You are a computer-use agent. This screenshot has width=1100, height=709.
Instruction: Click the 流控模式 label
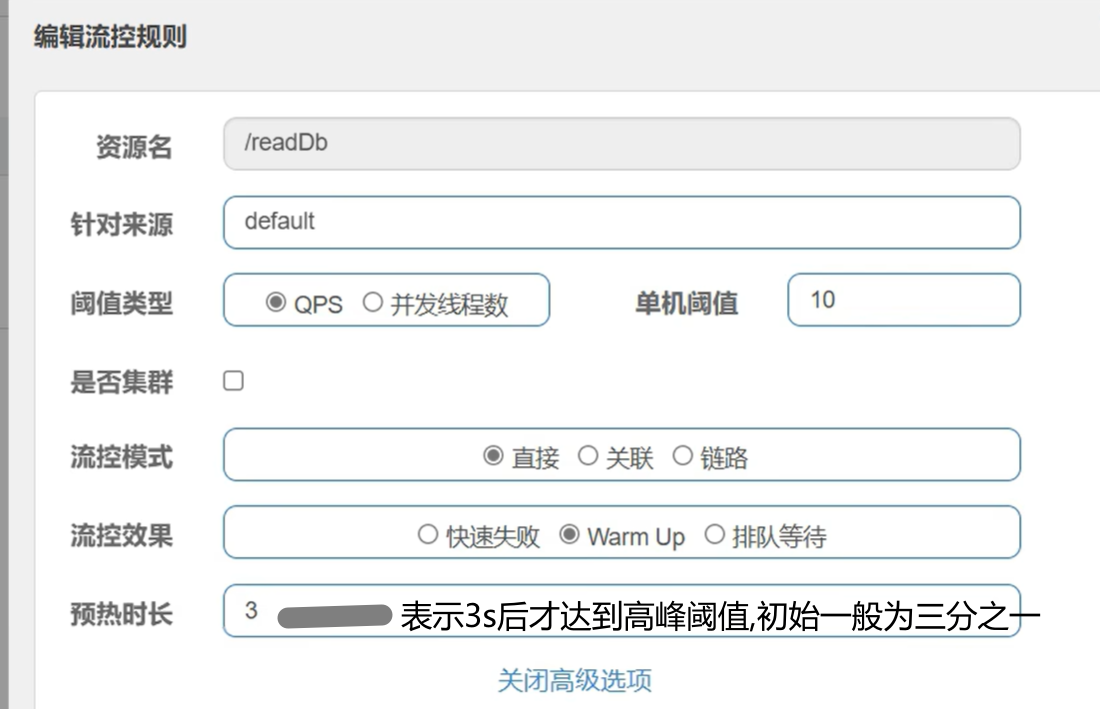coord(121,457)
